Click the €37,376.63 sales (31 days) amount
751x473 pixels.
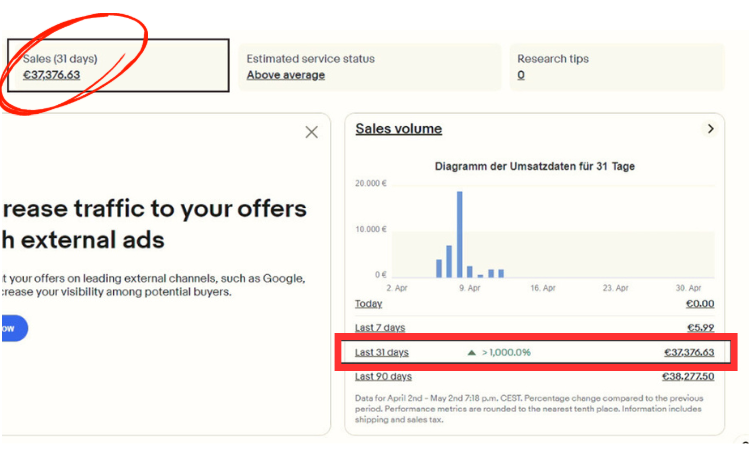click(51, 75)
